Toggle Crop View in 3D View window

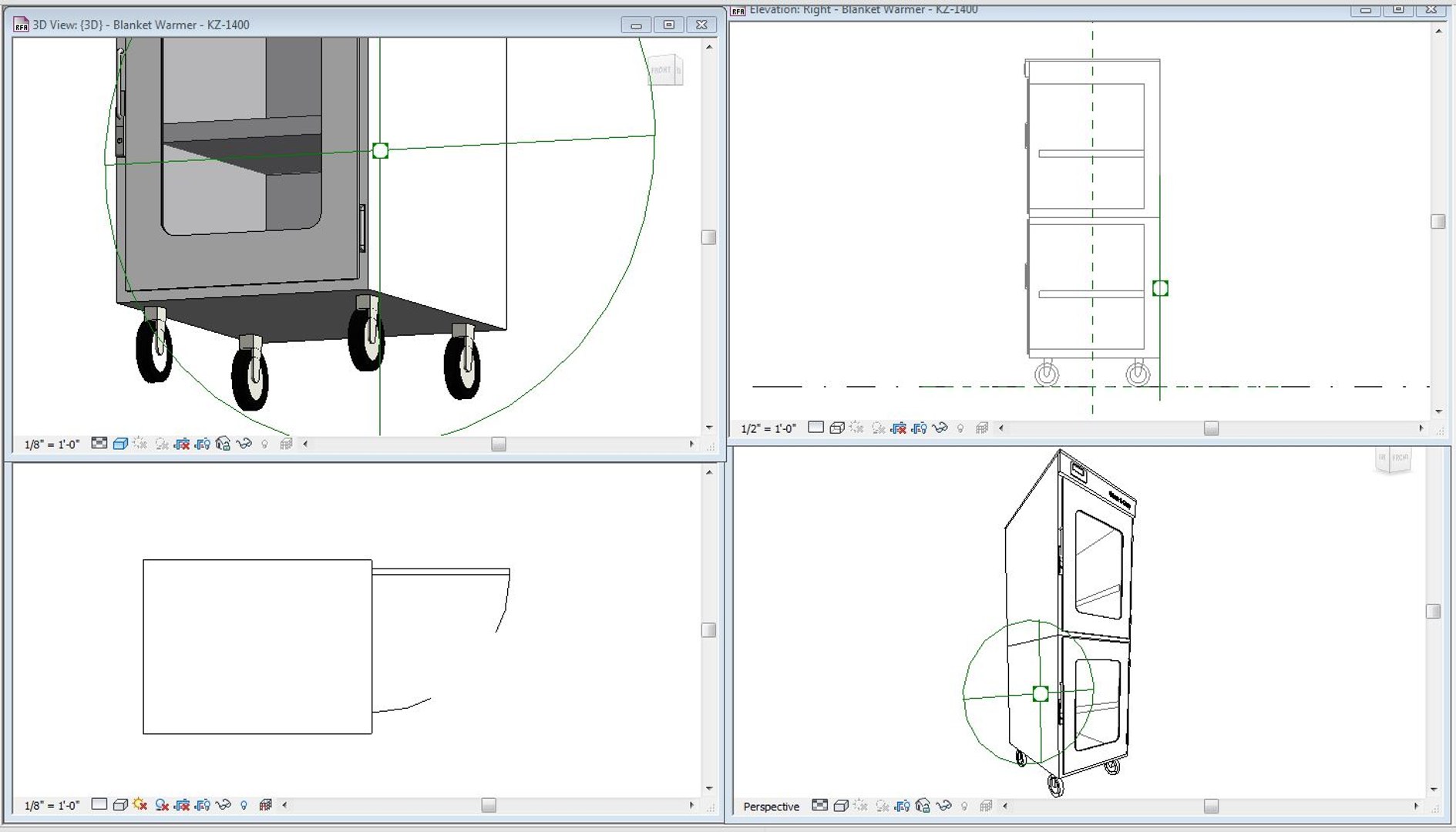182,444
